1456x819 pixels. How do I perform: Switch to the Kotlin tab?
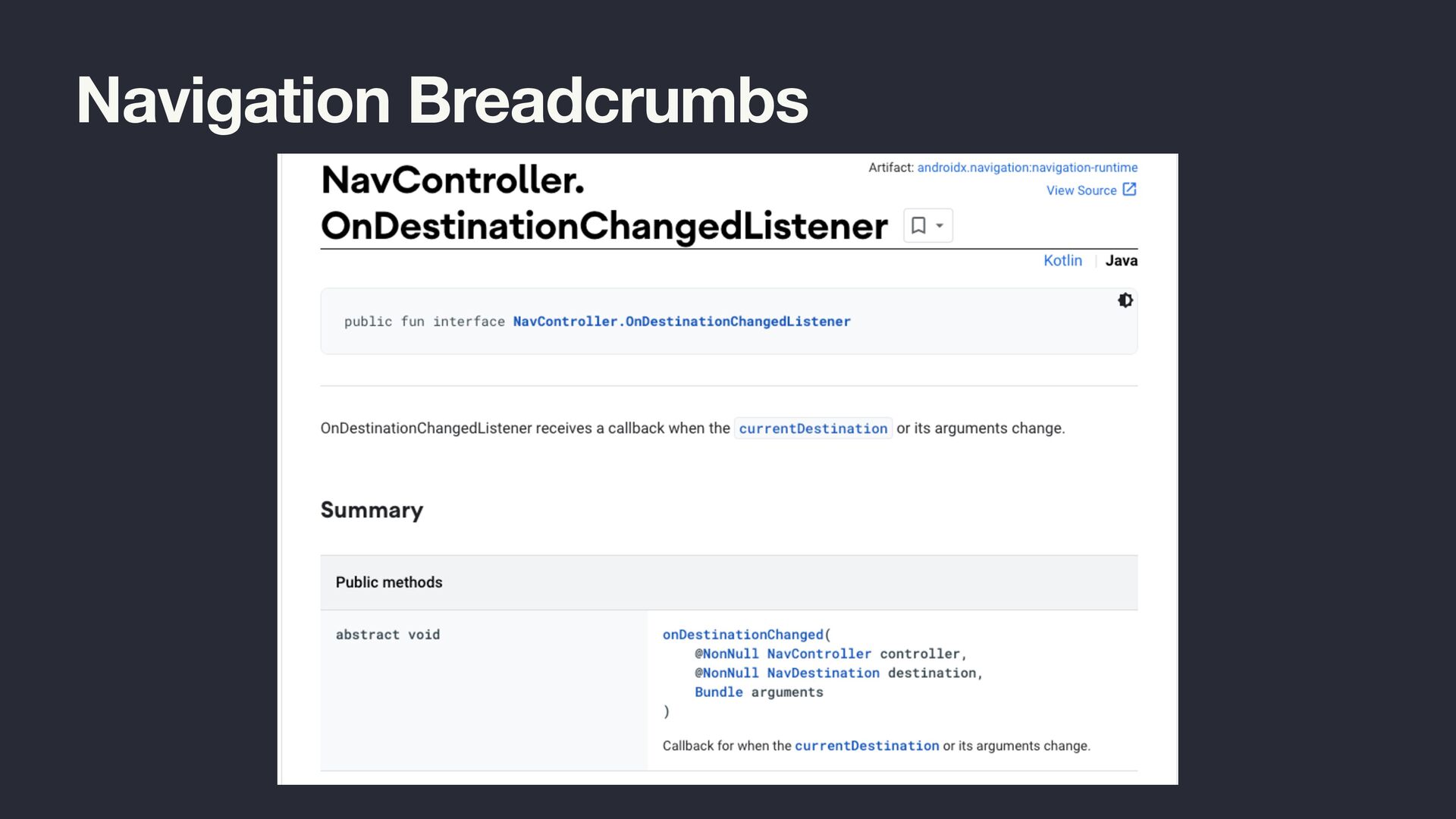(1062, 260)
